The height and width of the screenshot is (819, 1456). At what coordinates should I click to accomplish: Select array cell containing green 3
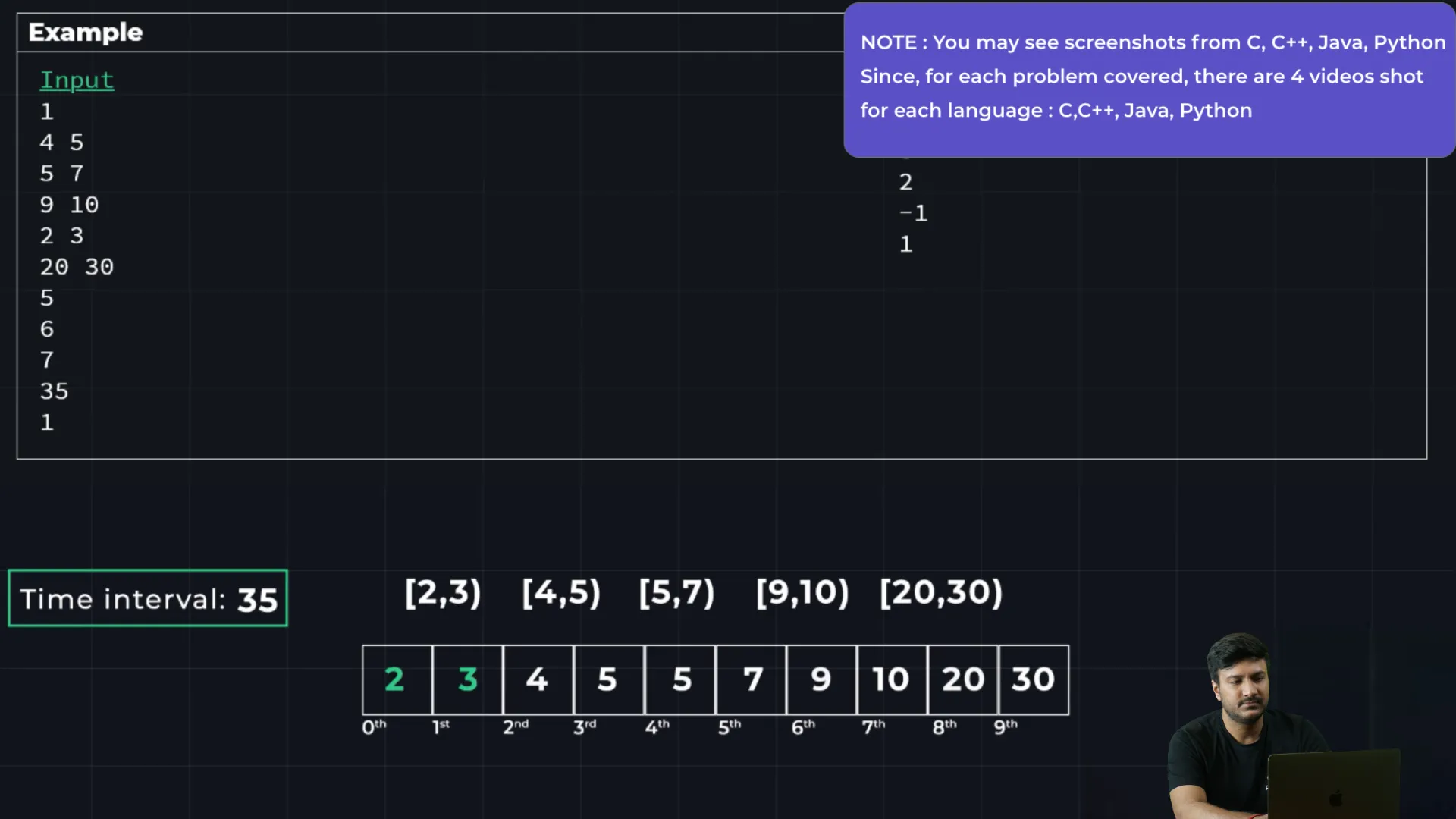tap(467, 679)
